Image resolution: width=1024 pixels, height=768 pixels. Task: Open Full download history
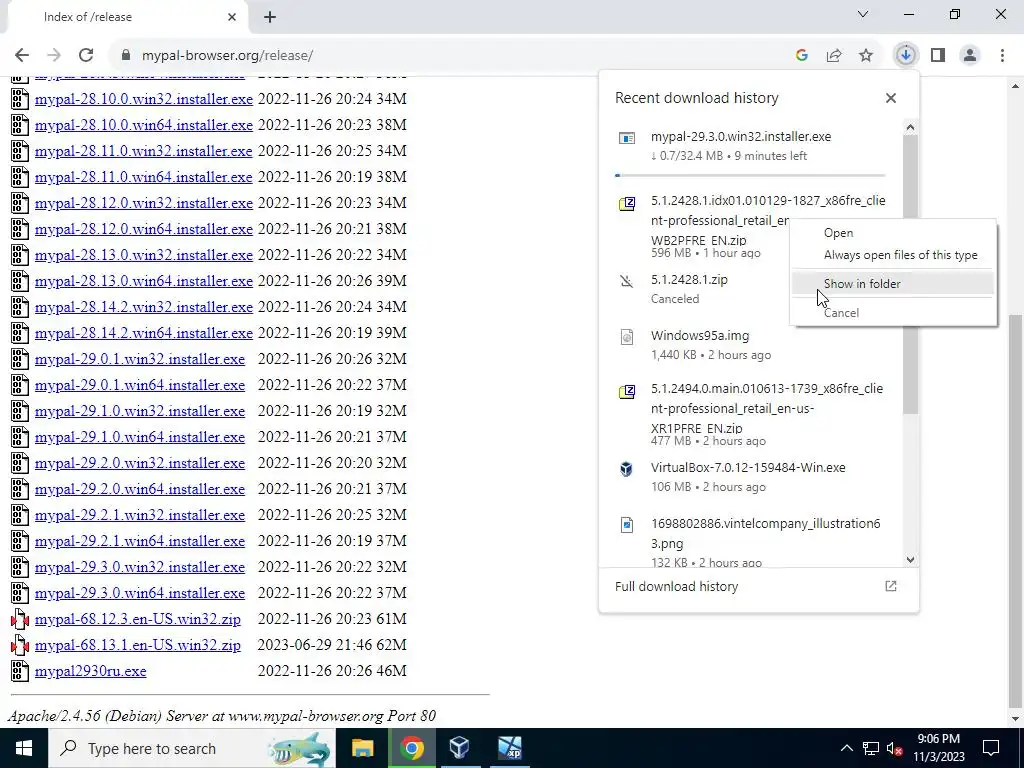coord(758,586)
